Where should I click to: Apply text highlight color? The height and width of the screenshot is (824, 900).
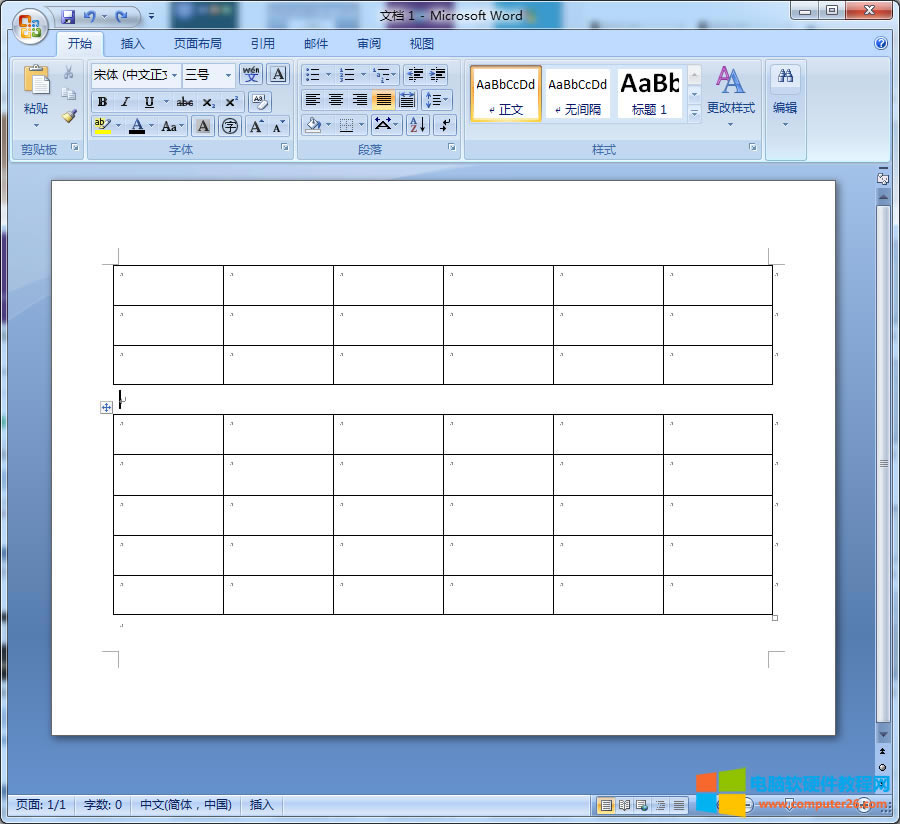tap(104, 125)
